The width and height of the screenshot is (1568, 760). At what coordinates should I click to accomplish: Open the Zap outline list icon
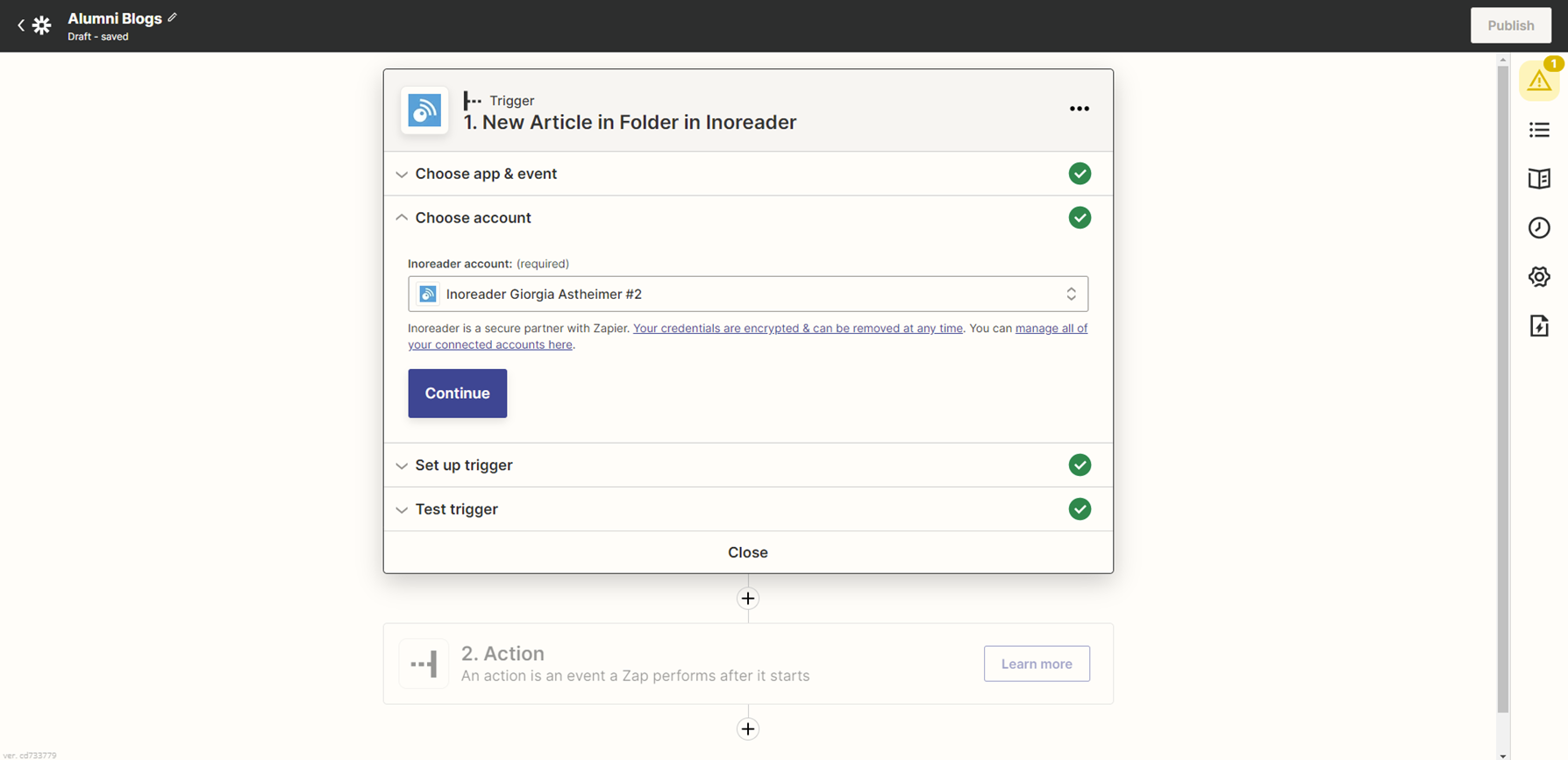[1539, 130]
